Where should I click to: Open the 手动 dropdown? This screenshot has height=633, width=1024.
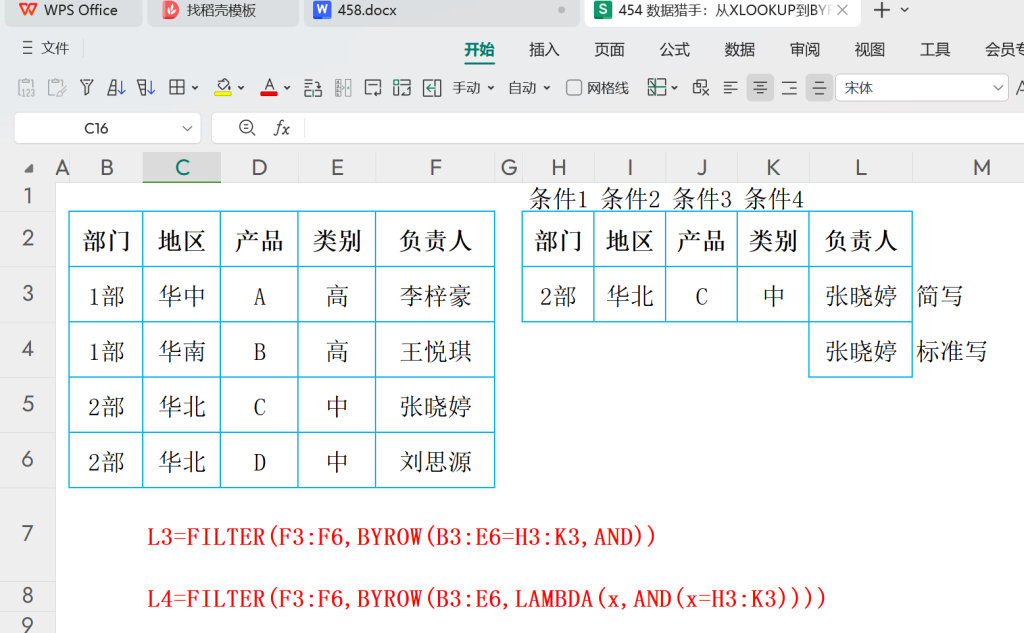click(473, 88)
